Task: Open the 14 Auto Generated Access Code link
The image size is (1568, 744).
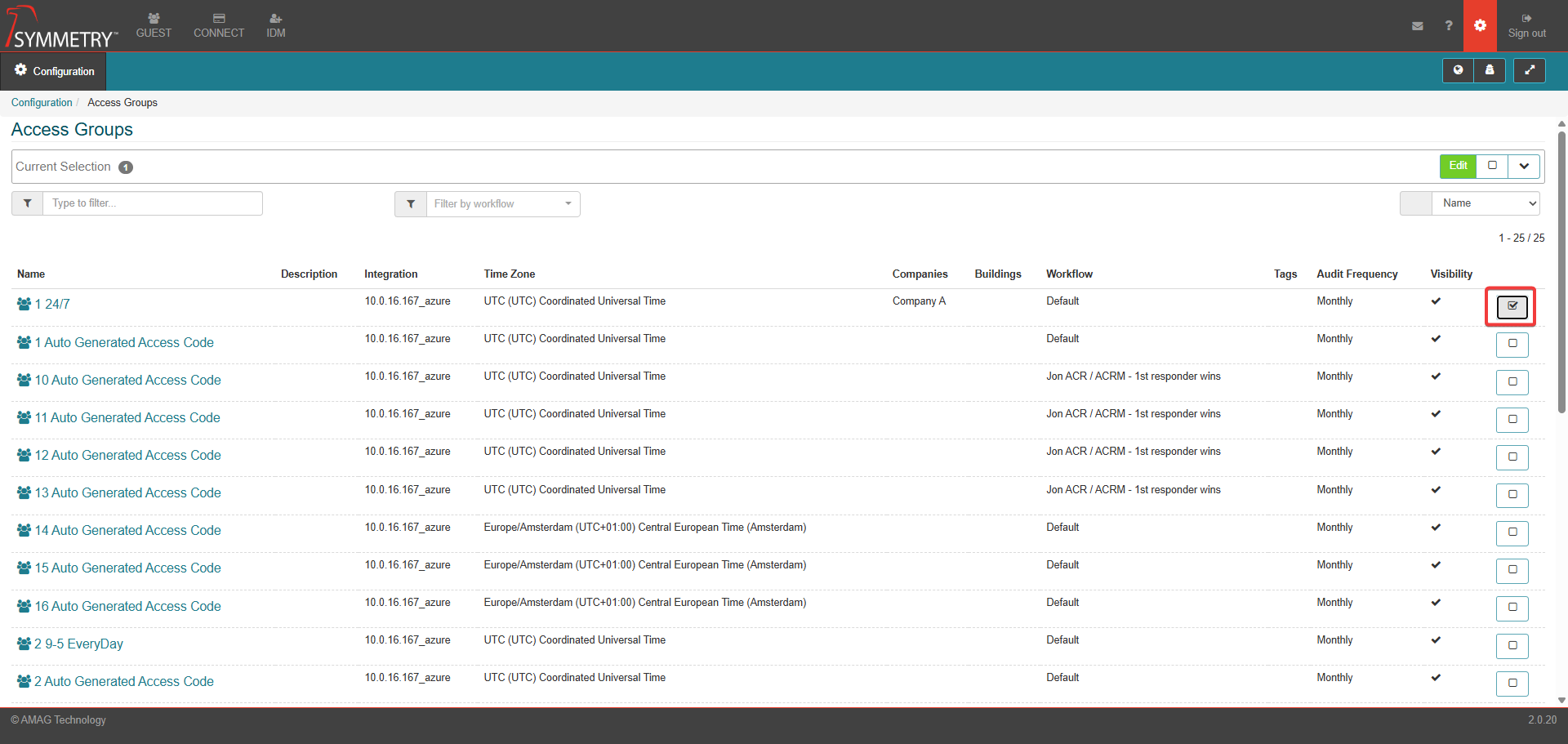Action: pos(127,531)
